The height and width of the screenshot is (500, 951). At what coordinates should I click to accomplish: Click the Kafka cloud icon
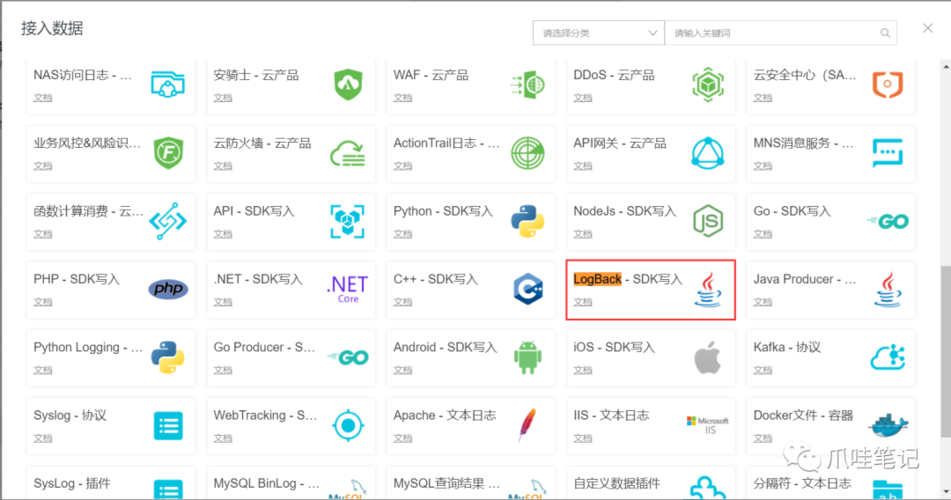coord(888,357)
